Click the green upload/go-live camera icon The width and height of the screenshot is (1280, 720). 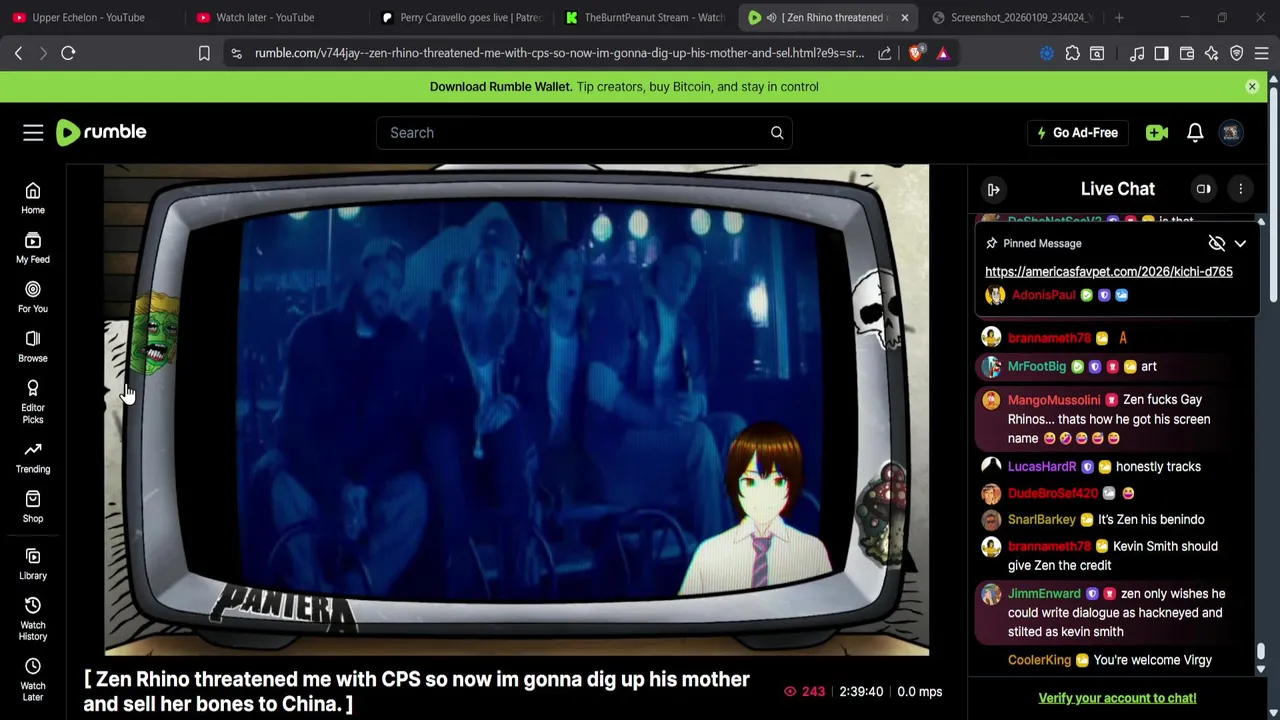(1157, 132)
